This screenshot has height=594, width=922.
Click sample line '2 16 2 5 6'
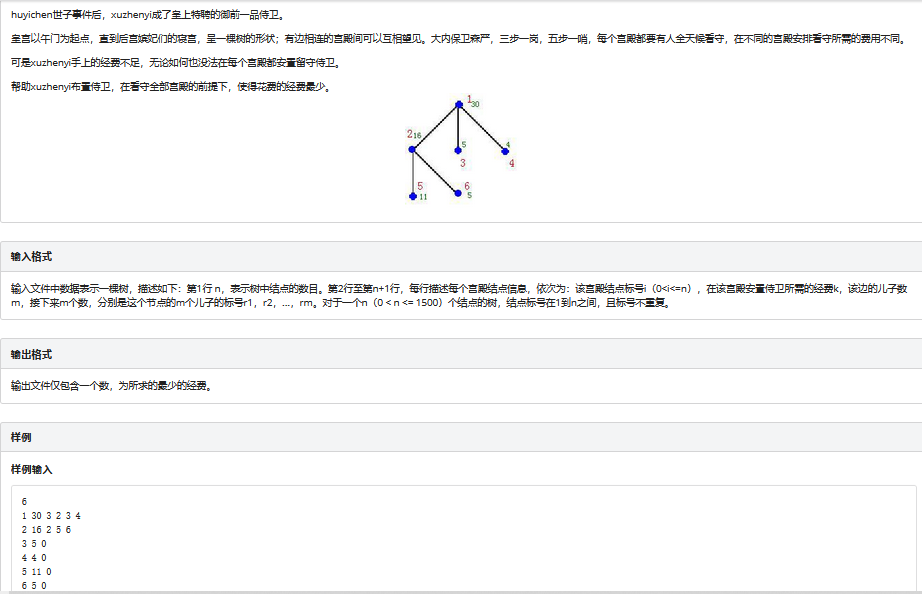[46, 530]
